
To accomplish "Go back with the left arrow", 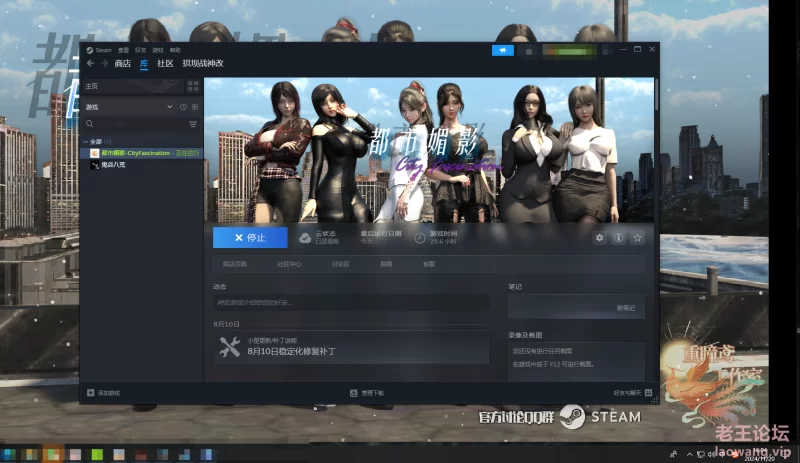I will tap(90, 63).
